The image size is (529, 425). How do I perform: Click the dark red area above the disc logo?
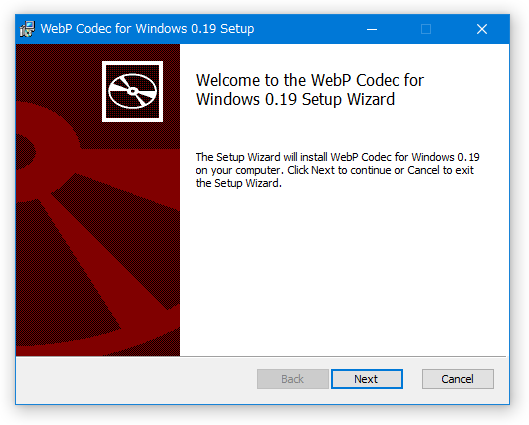click(x=132, y=52)
